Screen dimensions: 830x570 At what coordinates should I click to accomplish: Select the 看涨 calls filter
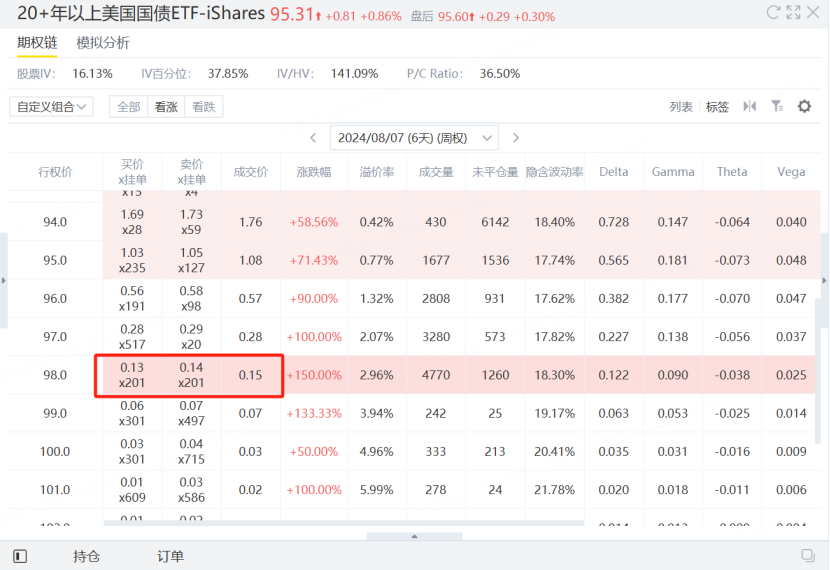pyautogui.click(x=166, y=106)
